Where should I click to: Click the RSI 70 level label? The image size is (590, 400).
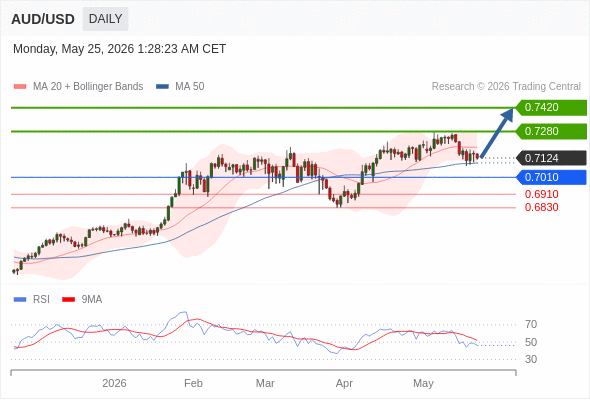tap(531, 324)
